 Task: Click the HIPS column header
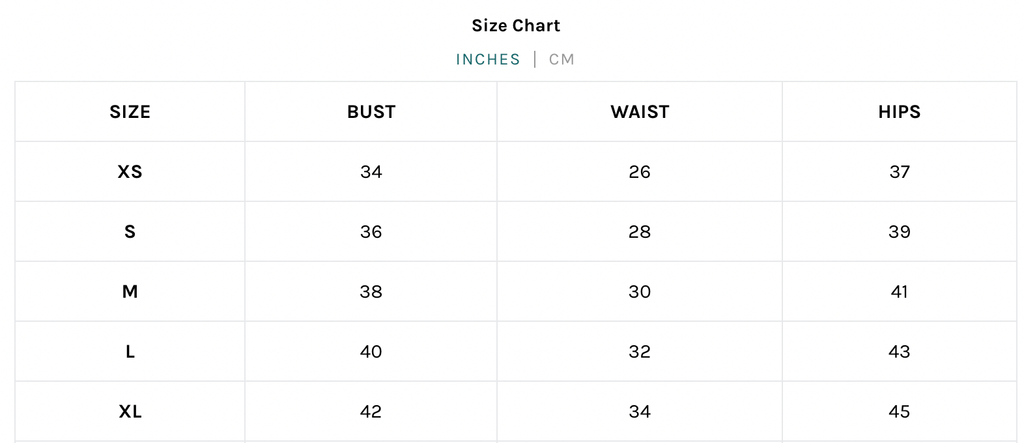tap(899, 112)
